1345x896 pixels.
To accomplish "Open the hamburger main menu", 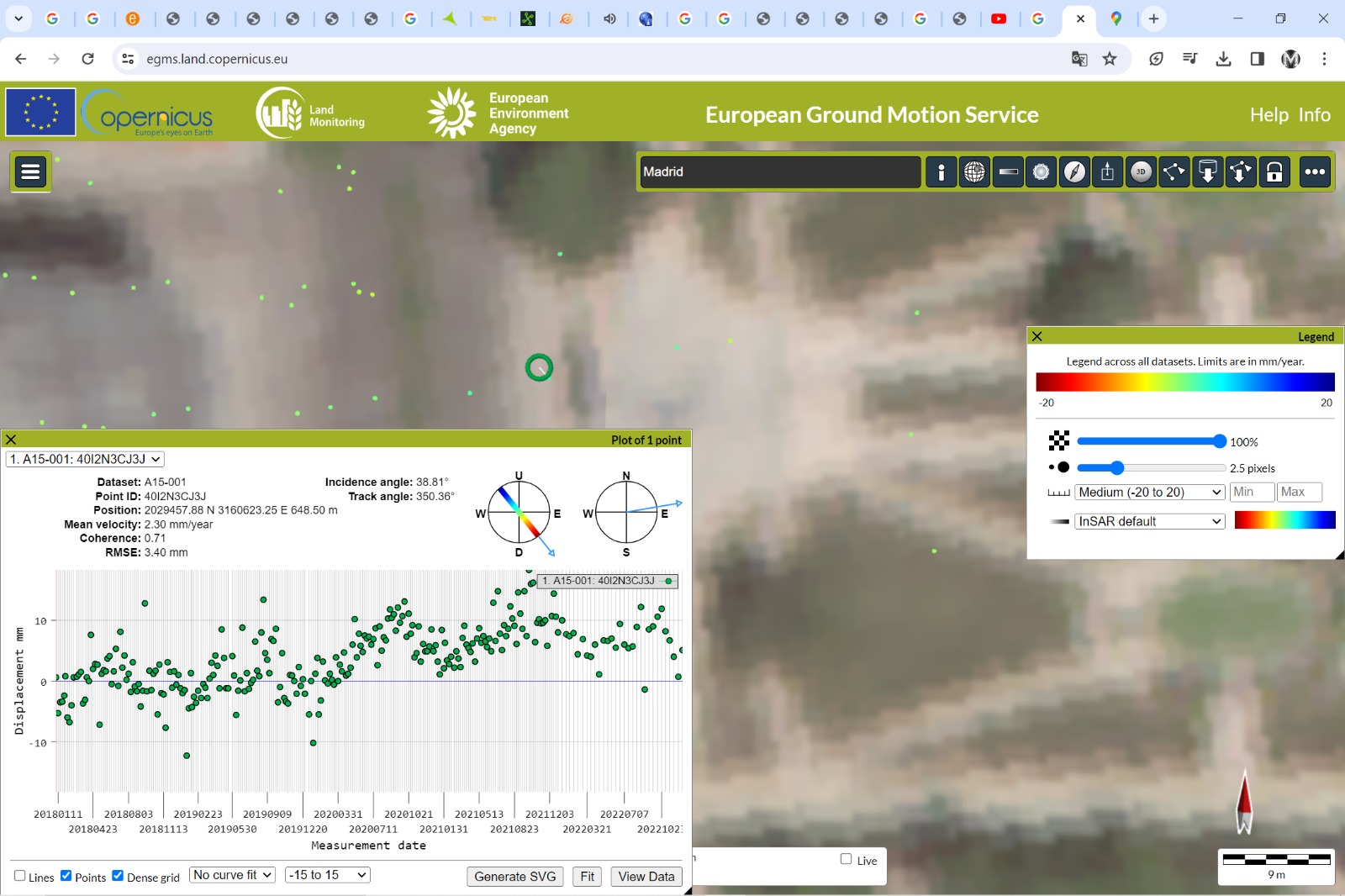I will point(31,172).
